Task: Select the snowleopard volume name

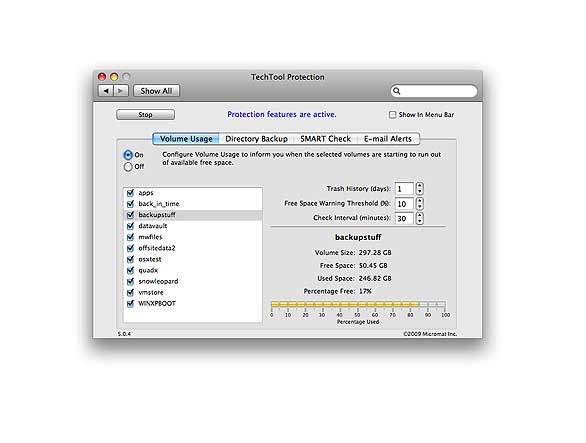Action: pos(158,281)
